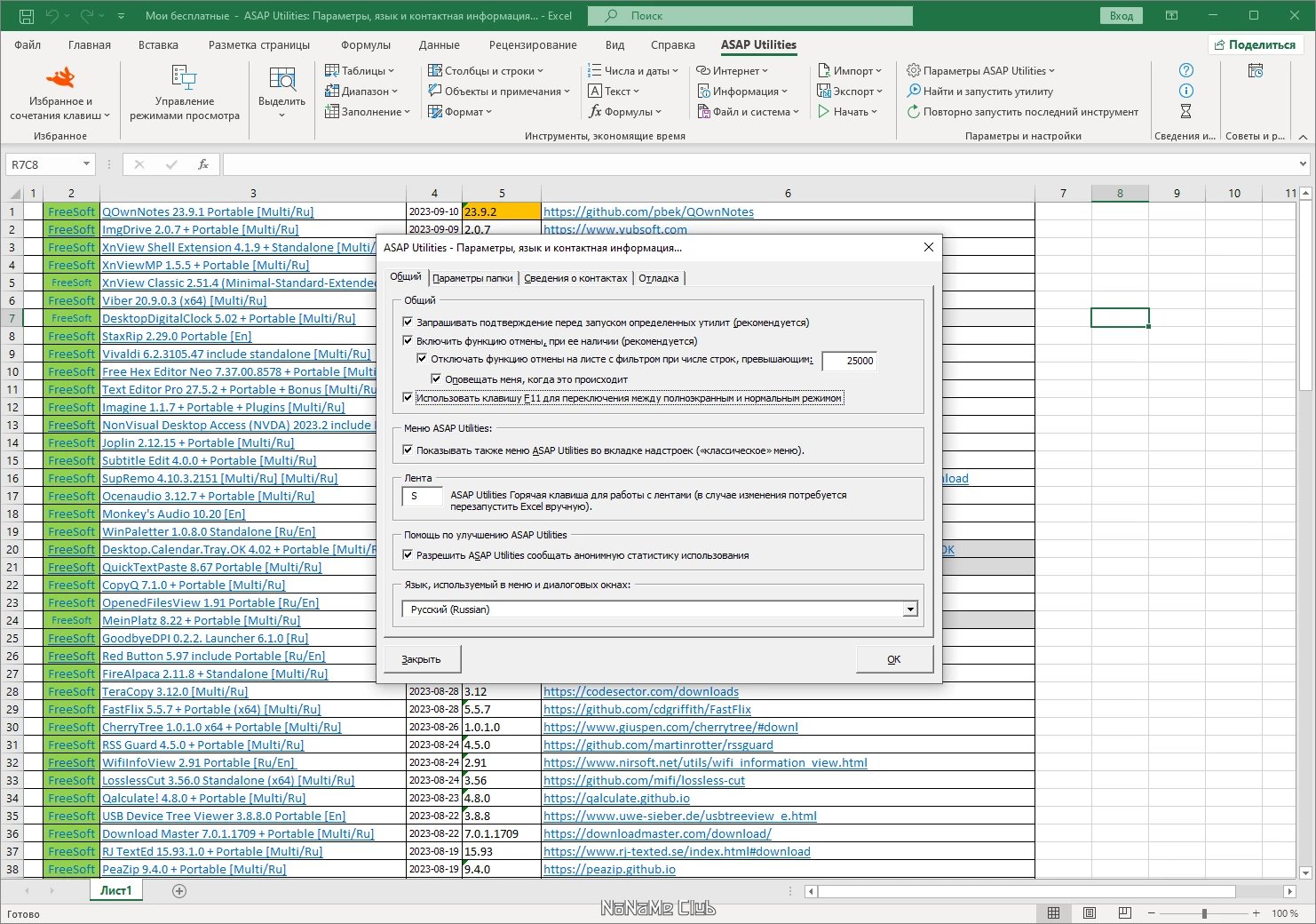Switch to Page Layout view icon
Image resolution: width=1316 pixels, height=924 pixels.
pos(1090,913)
